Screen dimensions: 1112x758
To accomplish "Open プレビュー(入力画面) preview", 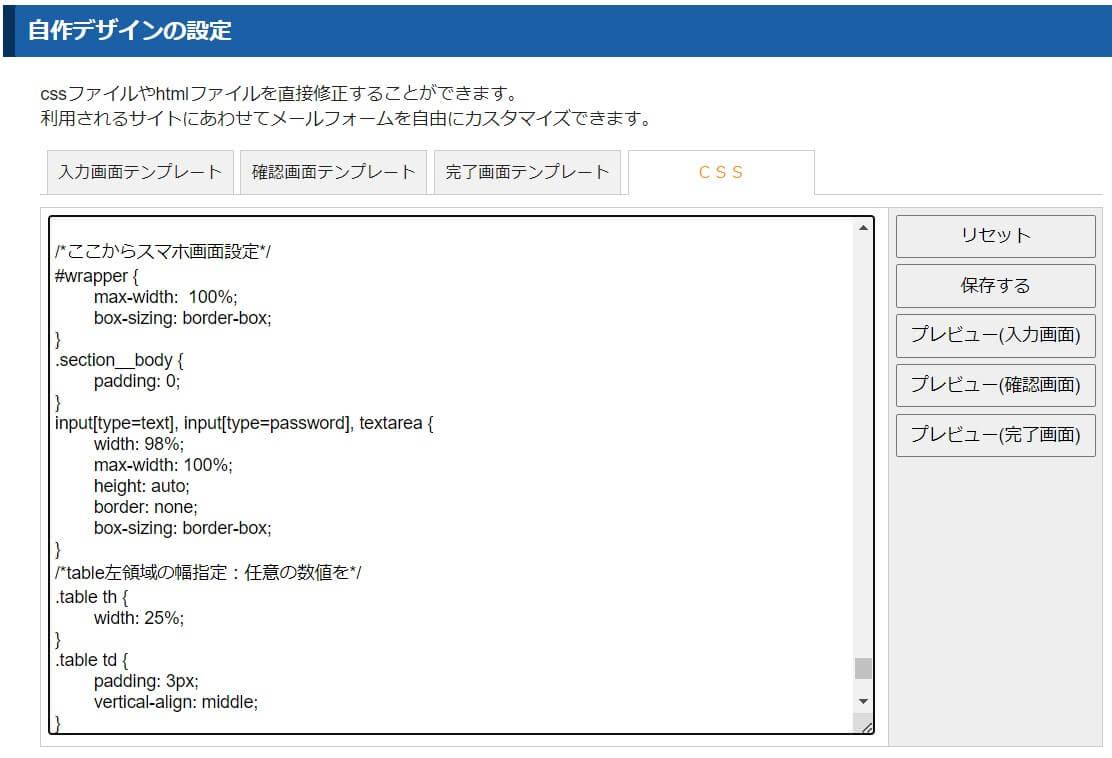I will [x=995, y=336].
